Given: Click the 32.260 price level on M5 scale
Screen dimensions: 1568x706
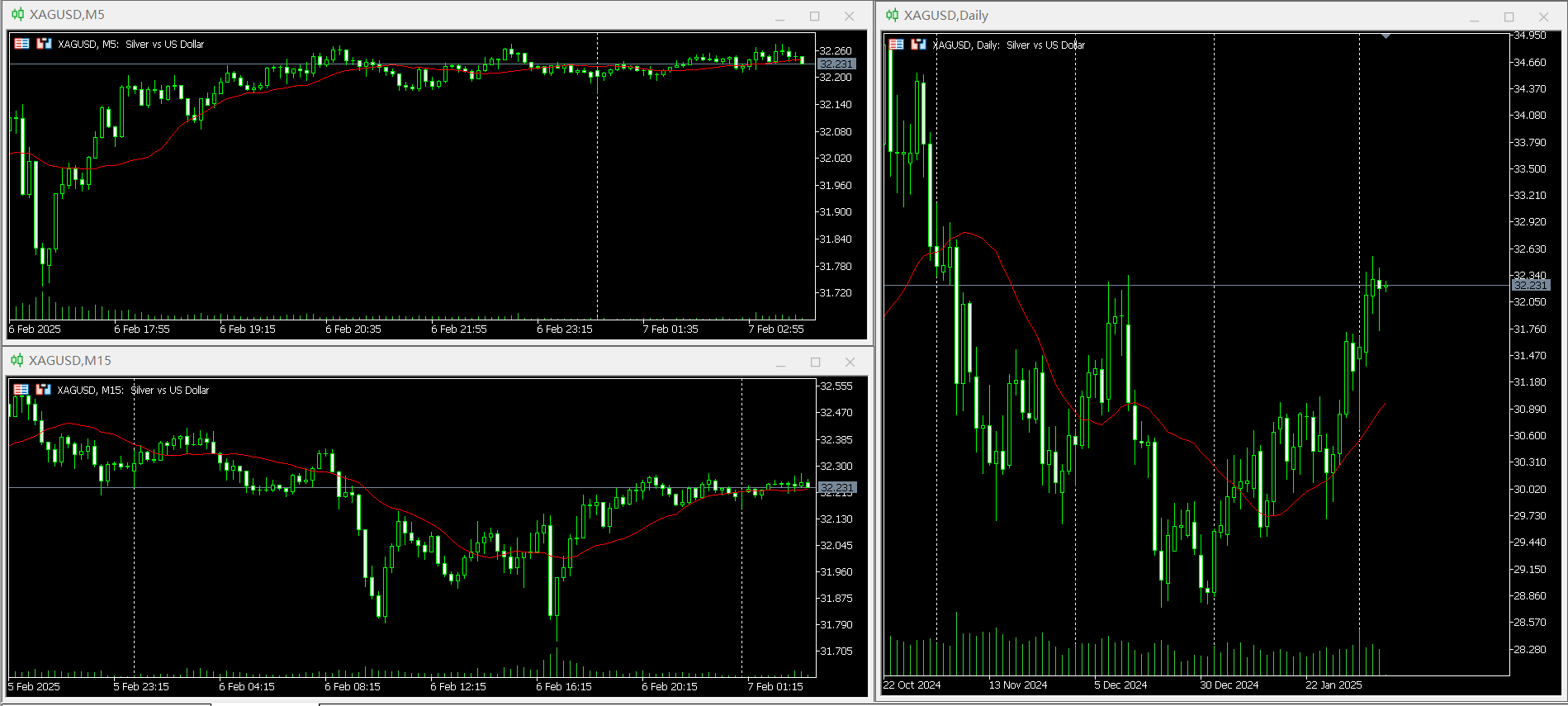Looking at the screenshot, I should (835, 51).
